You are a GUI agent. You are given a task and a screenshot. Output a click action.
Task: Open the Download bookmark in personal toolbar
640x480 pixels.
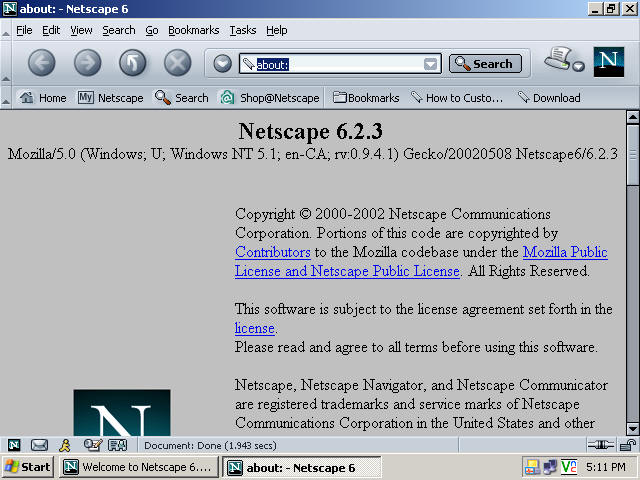coord(549,98)
